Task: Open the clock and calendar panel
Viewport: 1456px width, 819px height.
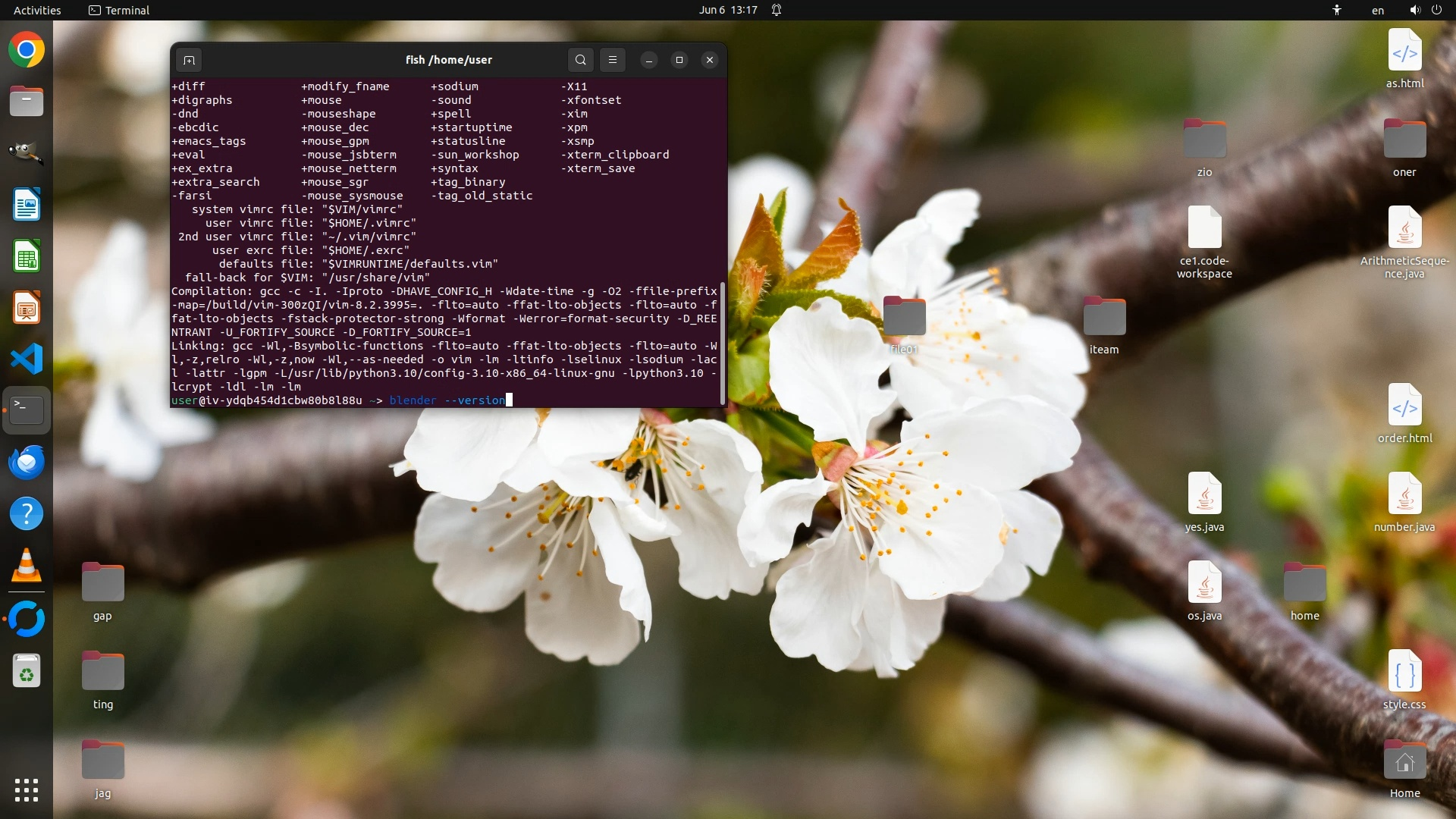Action: (x=728, y=10)
